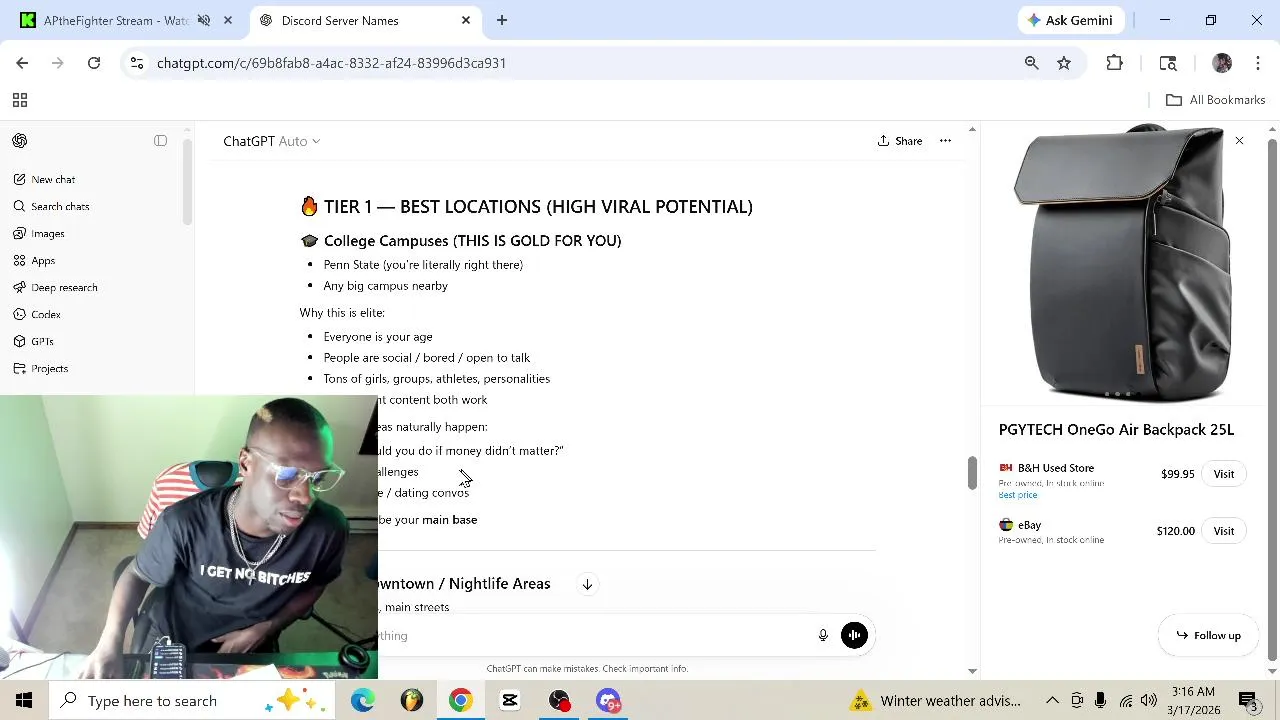This screenshot has width=1280, height=720.
Task: Start a New chat from sidebar
Action: point(53,180)
